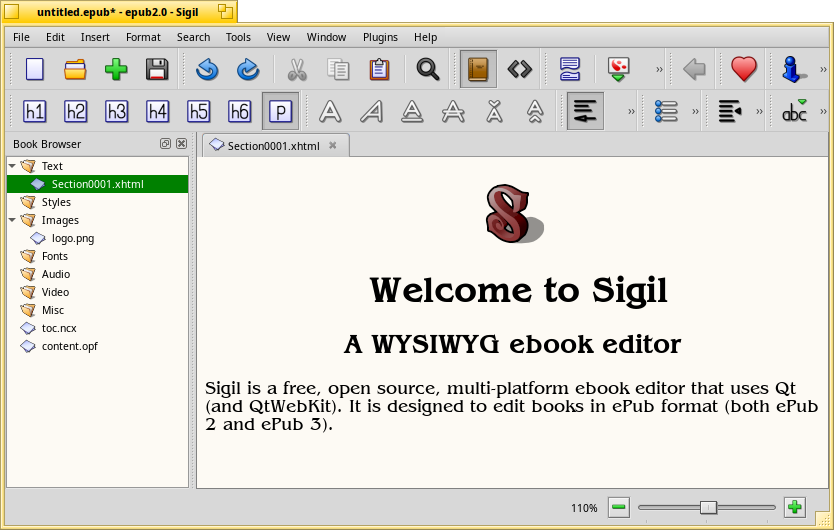This screenshot has width=834, height=530.
Task: Redo the last undone action
Action: [x=248, y=69]
